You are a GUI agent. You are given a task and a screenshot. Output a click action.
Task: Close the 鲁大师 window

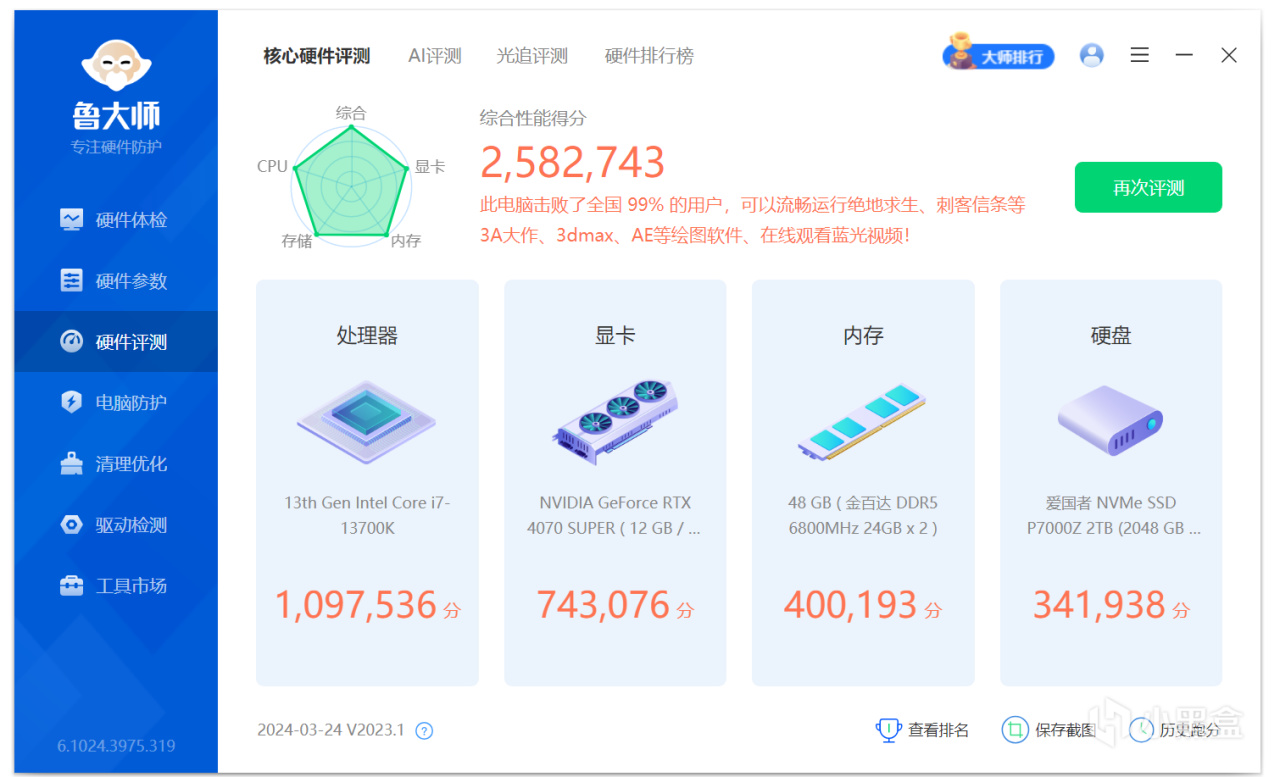1229,55
